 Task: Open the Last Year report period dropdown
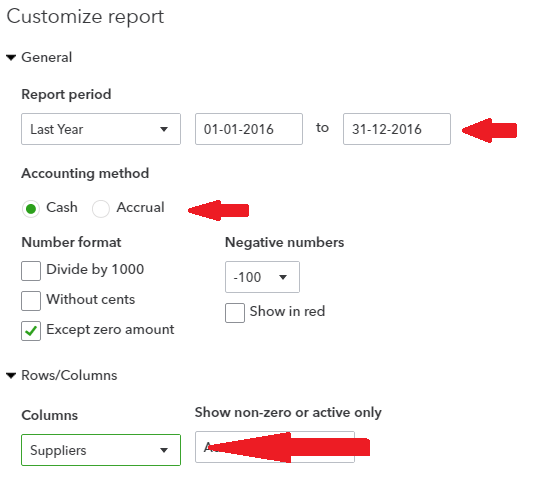(x=101, y=129)
